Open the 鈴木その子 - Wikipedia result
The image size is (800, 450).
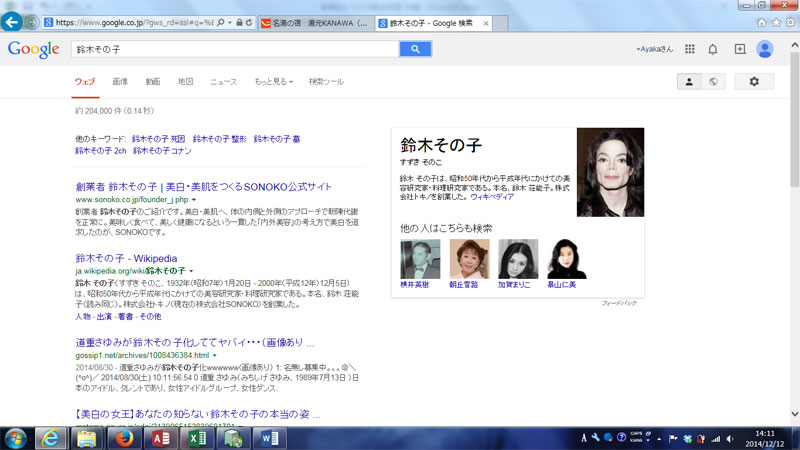(126, 258)
